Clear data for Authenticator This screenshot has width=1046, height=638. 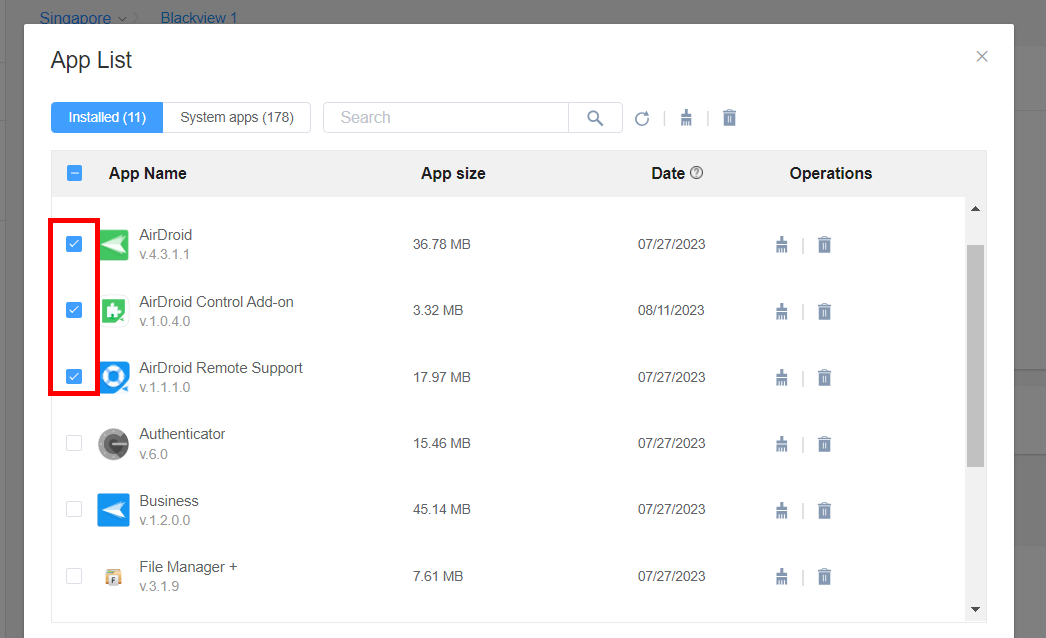point(782,444)
